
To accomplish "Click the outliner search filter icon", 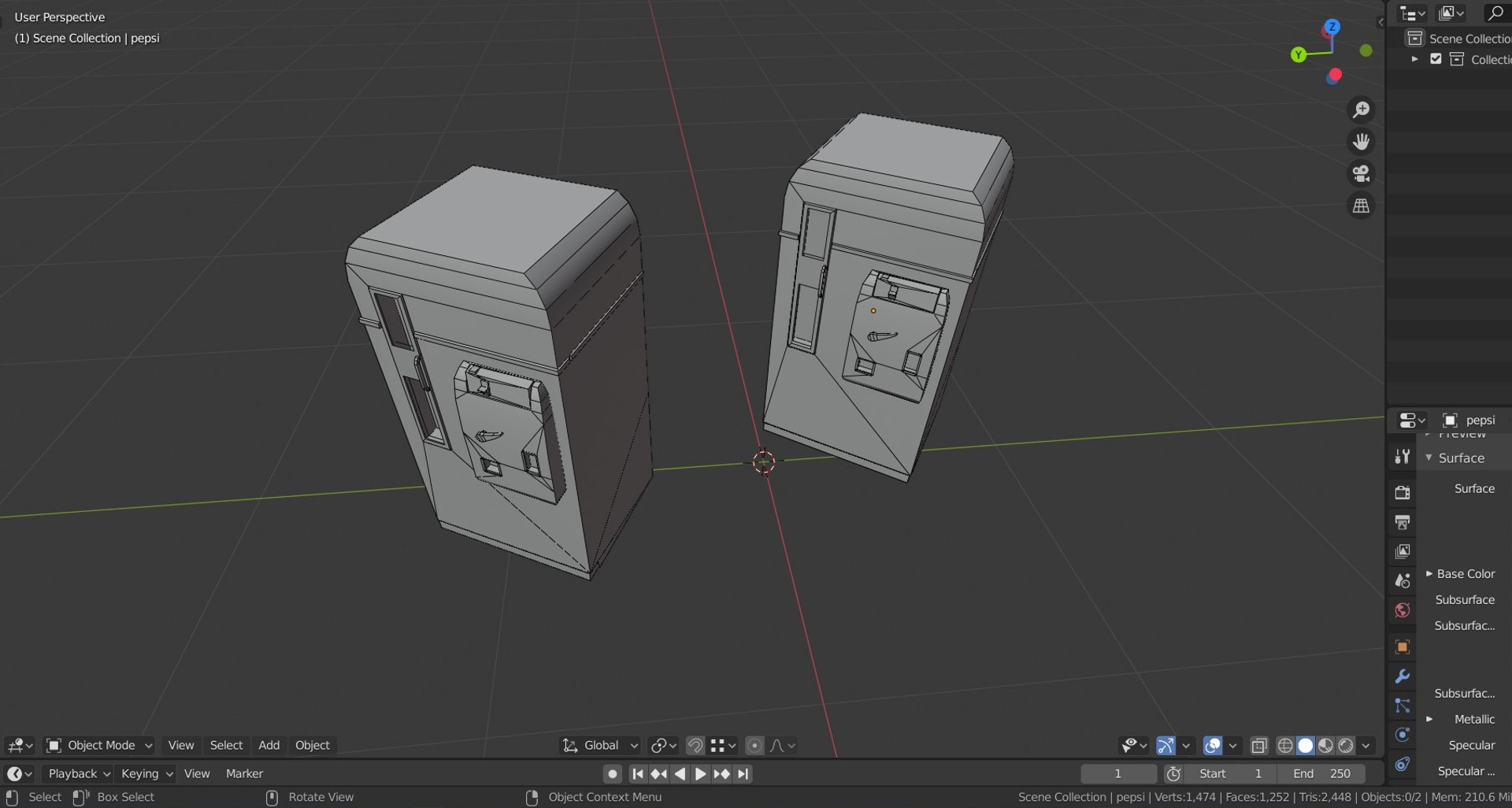I will pos(1495,13).
